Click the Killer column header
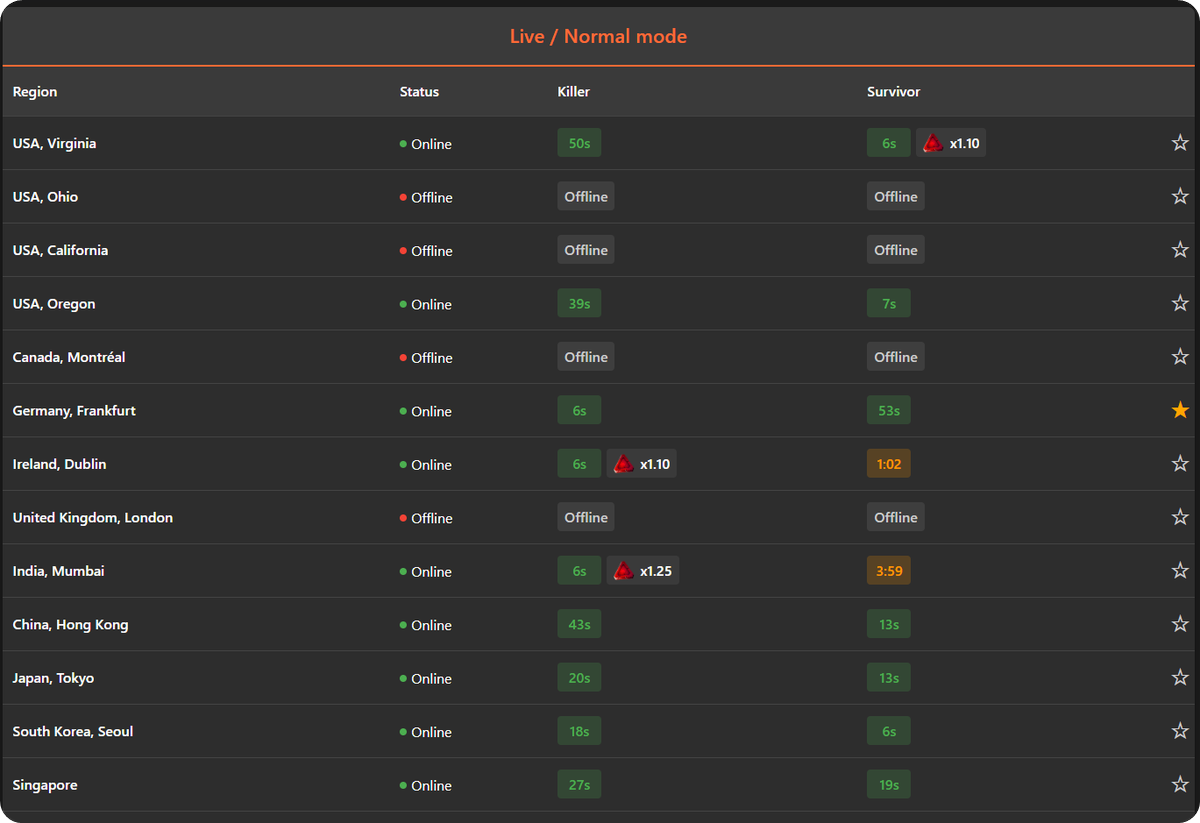The height and width of the screenshot is (823, 1200). tap(574, 92)
